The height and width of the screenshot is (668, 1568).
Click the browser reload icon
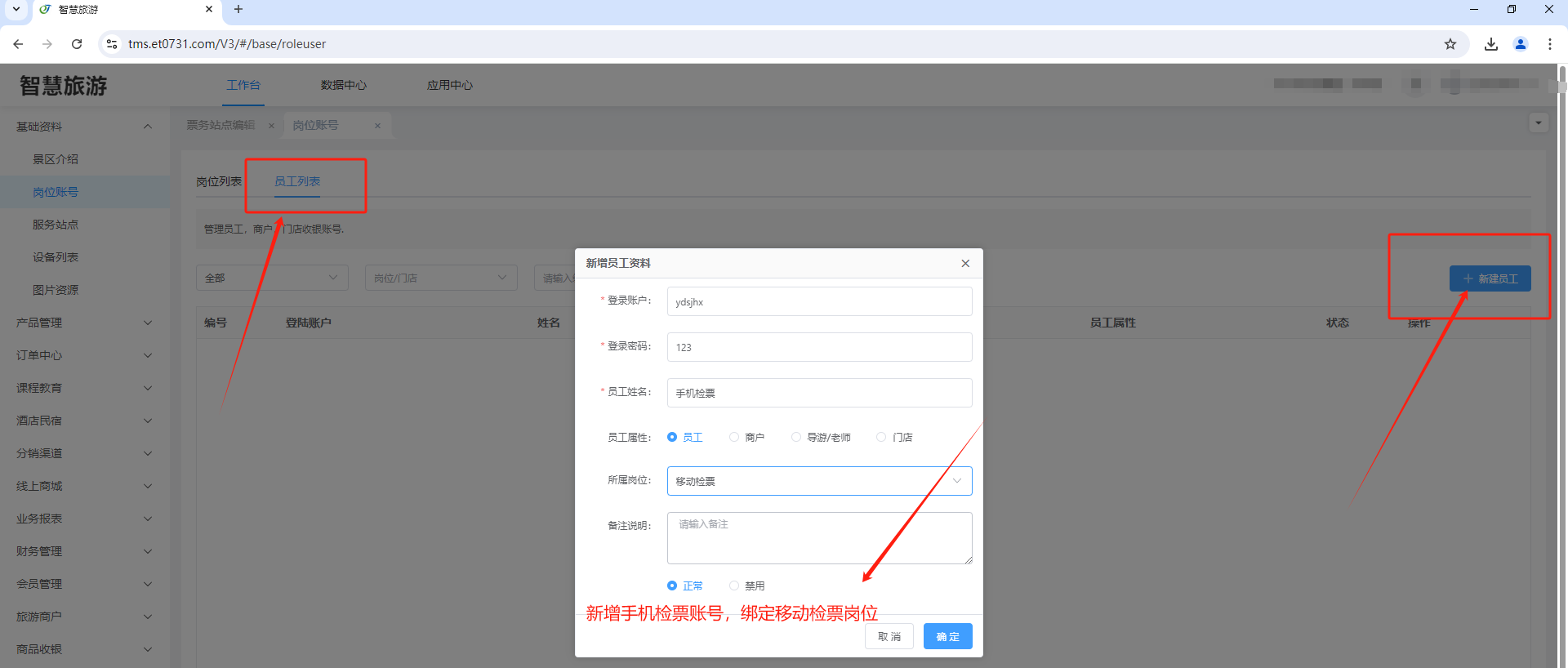pyautogui.click(x=77, y=44)
